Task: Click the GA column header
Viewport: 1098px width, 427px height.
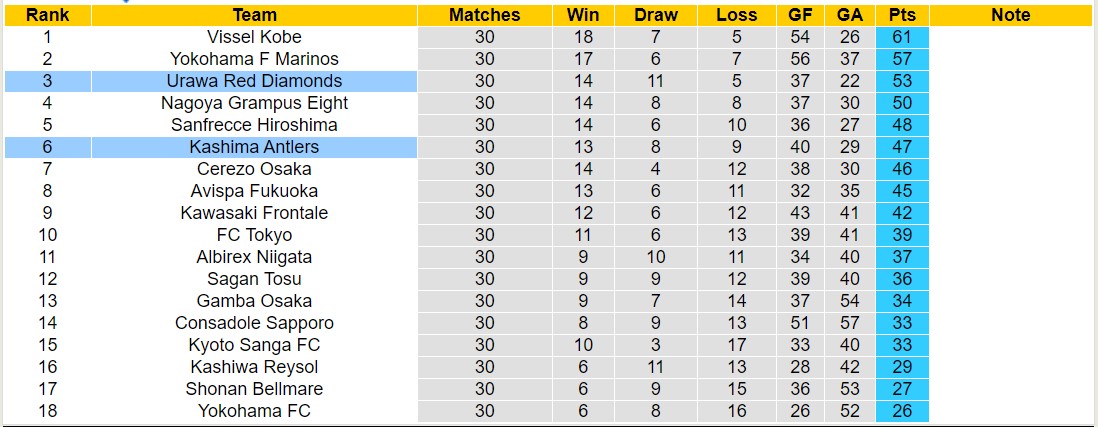Action: [x=849, y=15]
